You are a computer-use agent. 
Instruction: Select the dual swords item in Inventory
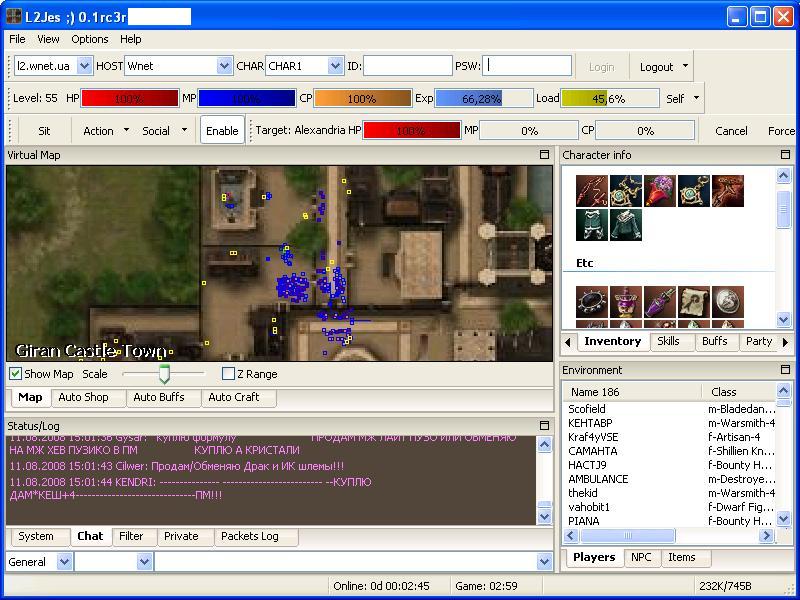[592, 191]
